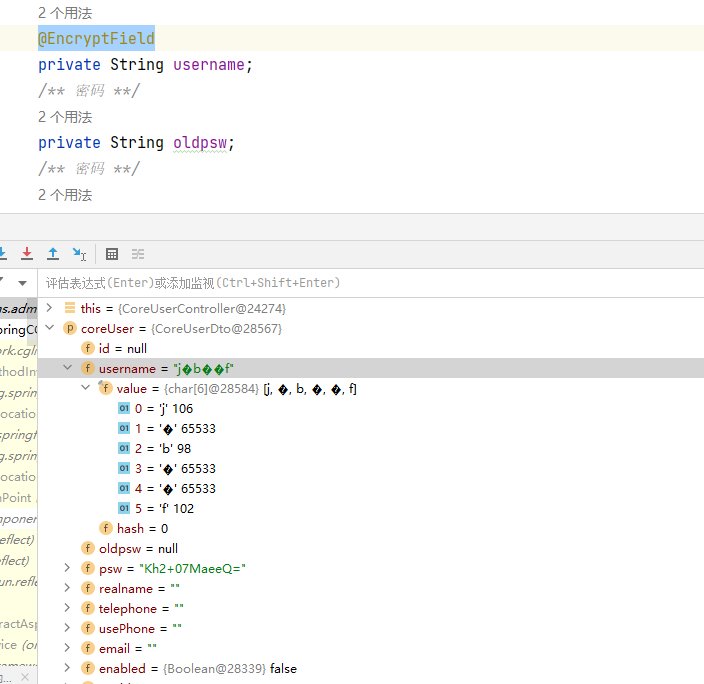Collapse the username field node

point(68,368)
